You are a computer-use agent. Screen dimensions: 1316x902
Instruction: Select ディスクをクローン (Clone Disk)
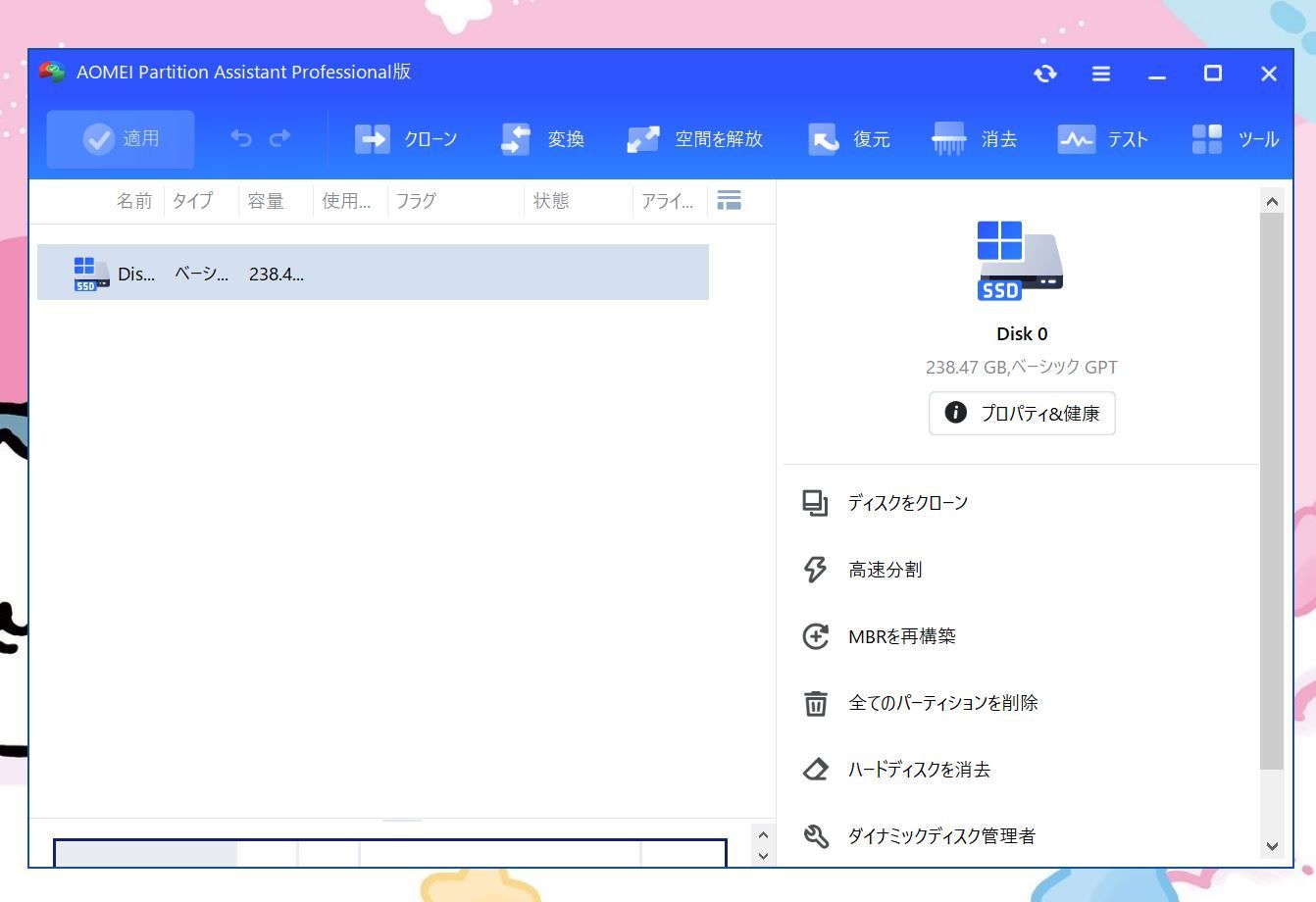coord(907,503)
